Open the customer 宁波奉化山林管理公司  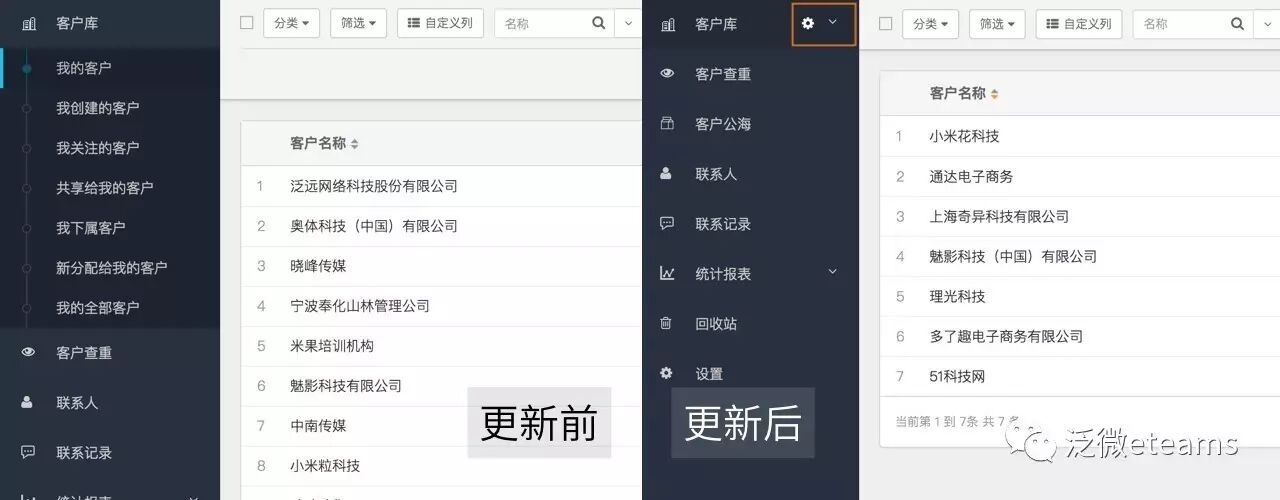[x=360, y=306]
